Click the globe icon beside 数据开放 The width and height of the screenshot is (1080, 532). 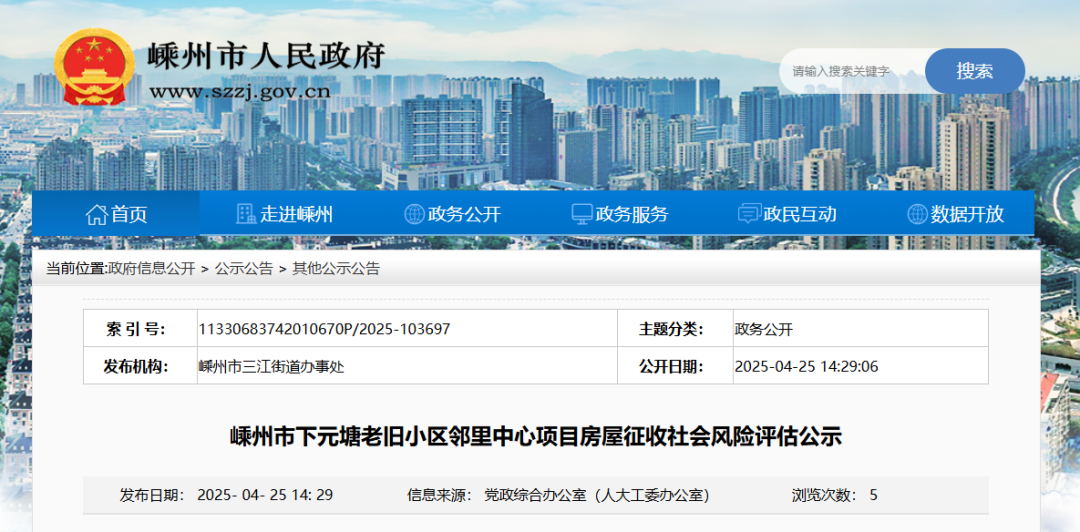coord(916,214)
